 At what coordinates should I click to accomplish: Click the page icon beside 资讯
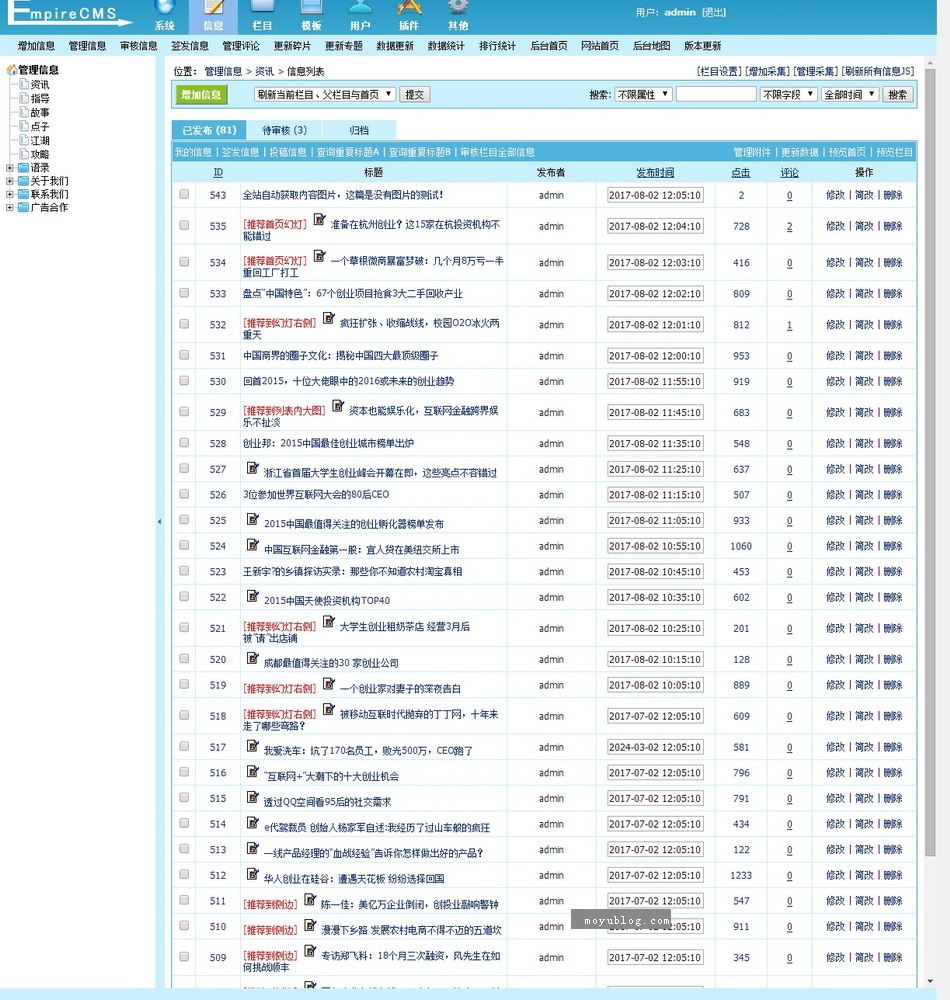pyautogui.click(x=24, y=84)
